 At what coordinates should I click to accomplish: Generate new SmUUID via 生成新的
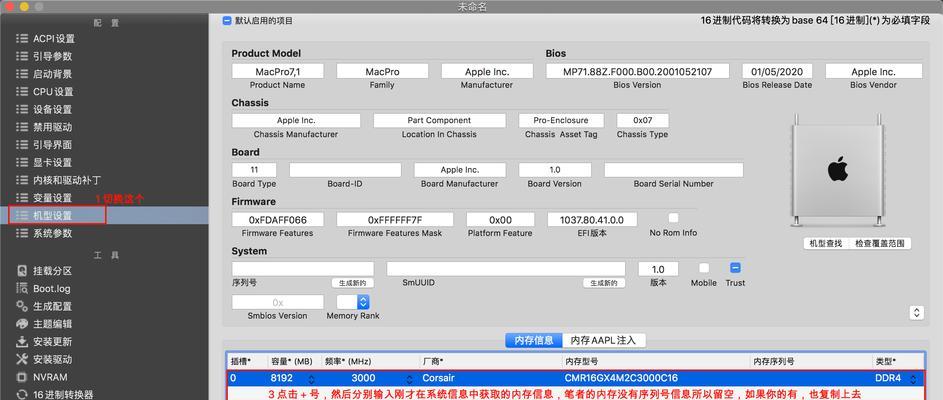[604, 283]
